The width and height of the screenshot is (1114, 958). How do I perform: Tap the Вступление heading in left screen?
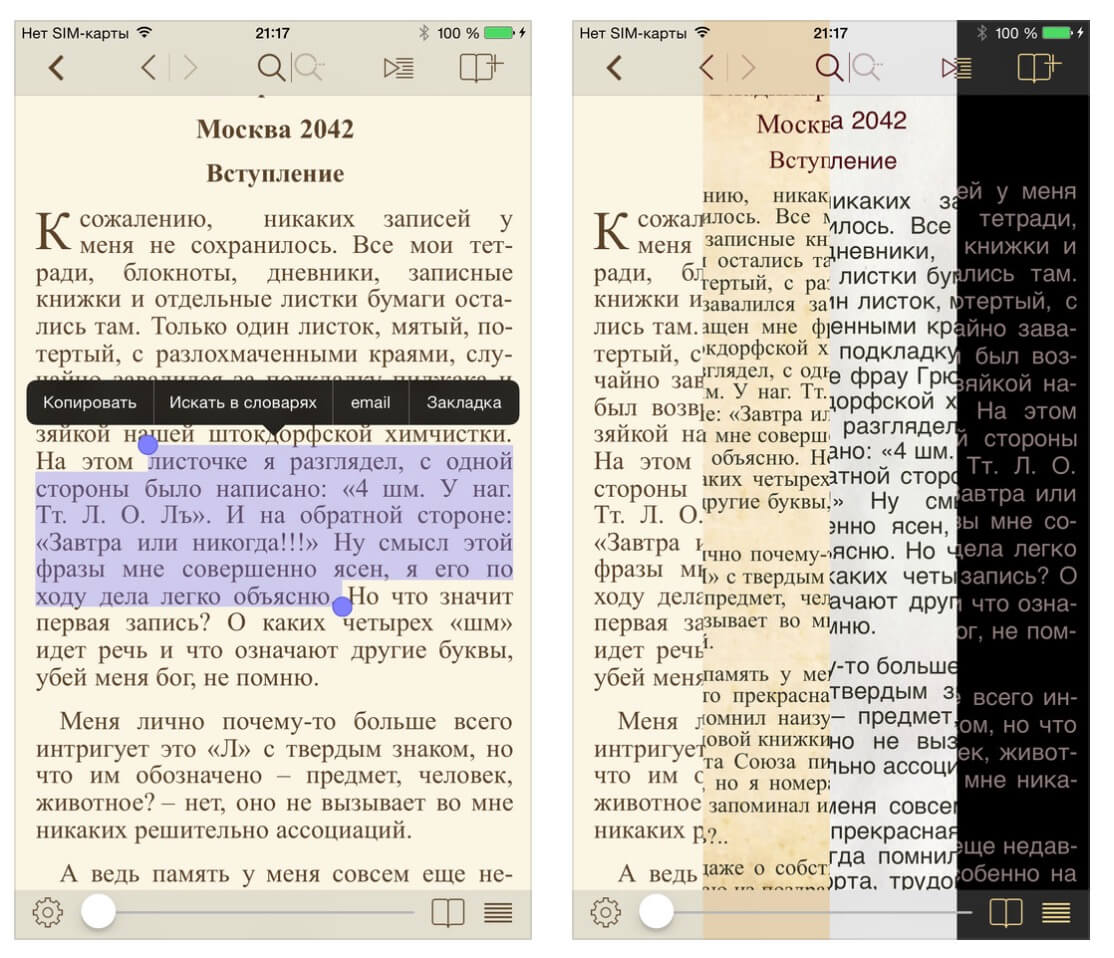(x=275, y=173)
